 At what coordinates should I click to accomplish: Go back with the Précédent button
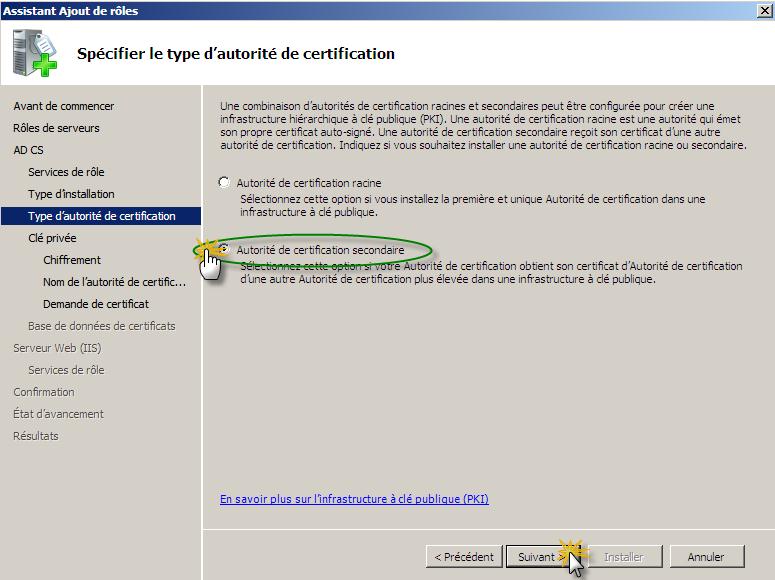click(464, 557)
